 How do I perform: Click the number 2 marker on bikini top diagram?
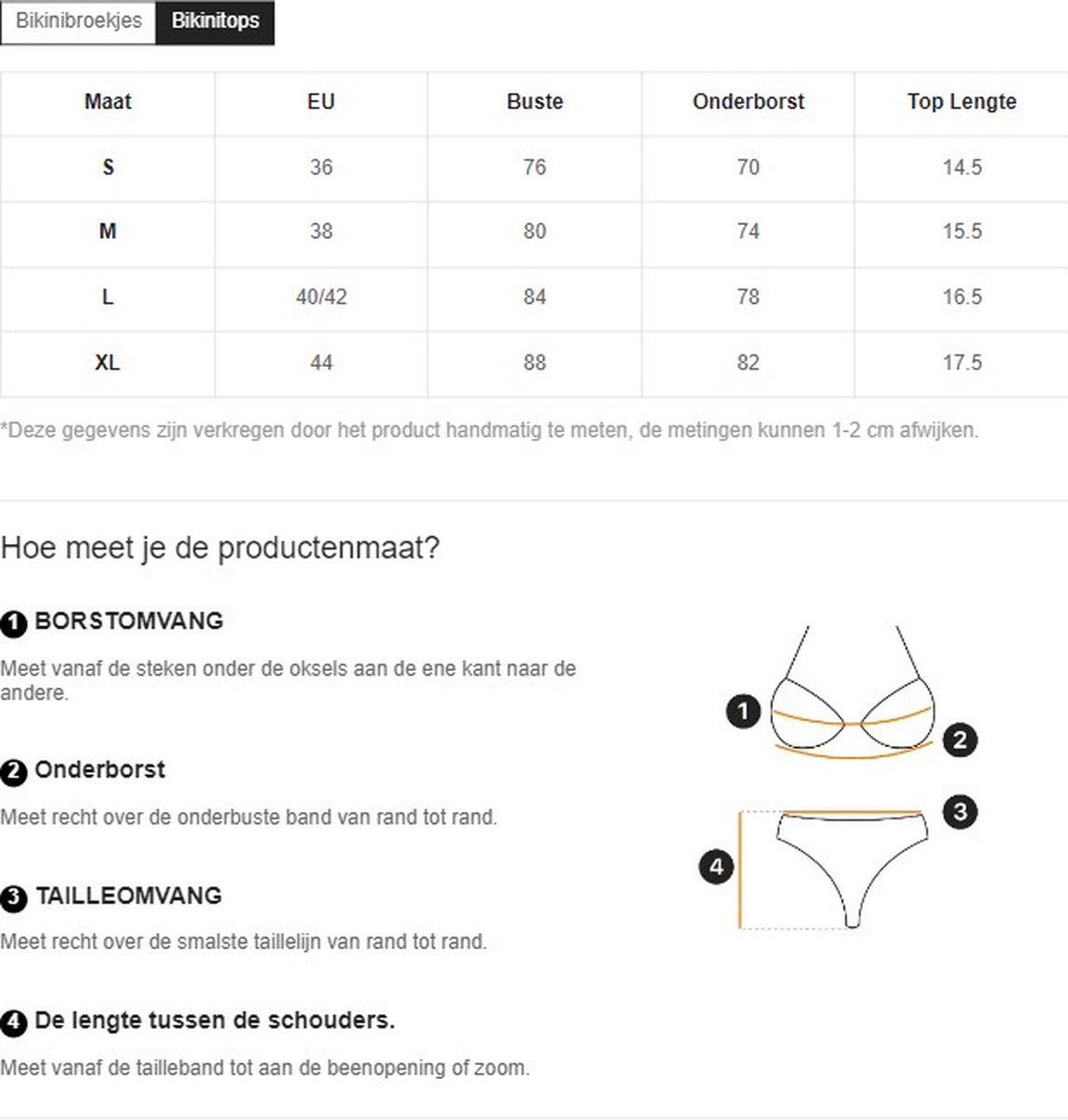point(960,740)
